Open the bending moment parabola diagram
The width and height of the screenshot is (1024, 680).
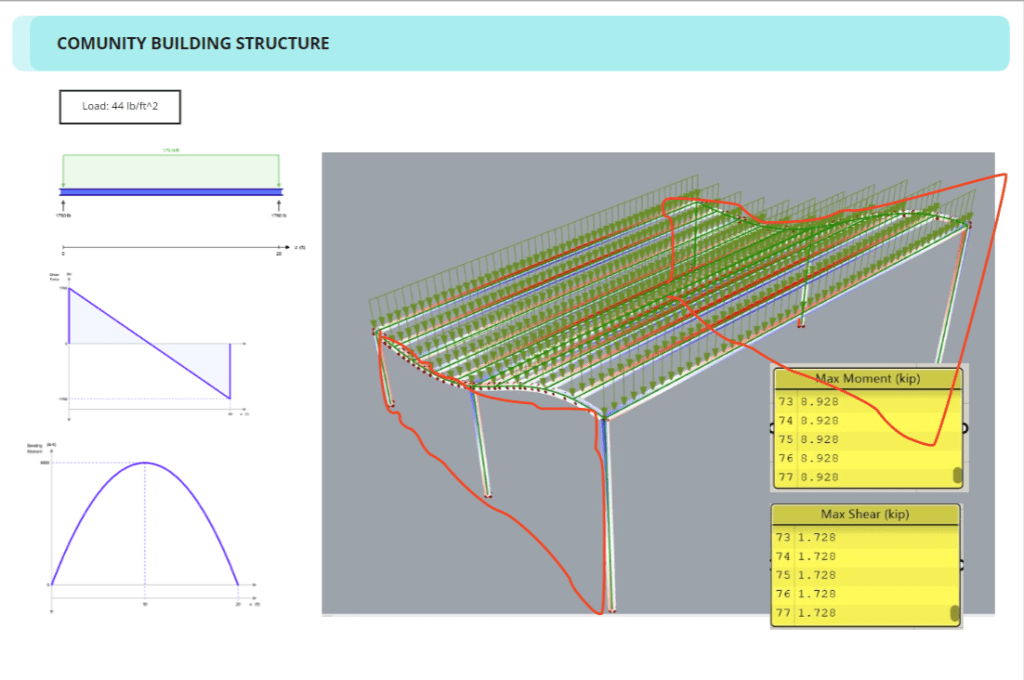pos(146,522)
